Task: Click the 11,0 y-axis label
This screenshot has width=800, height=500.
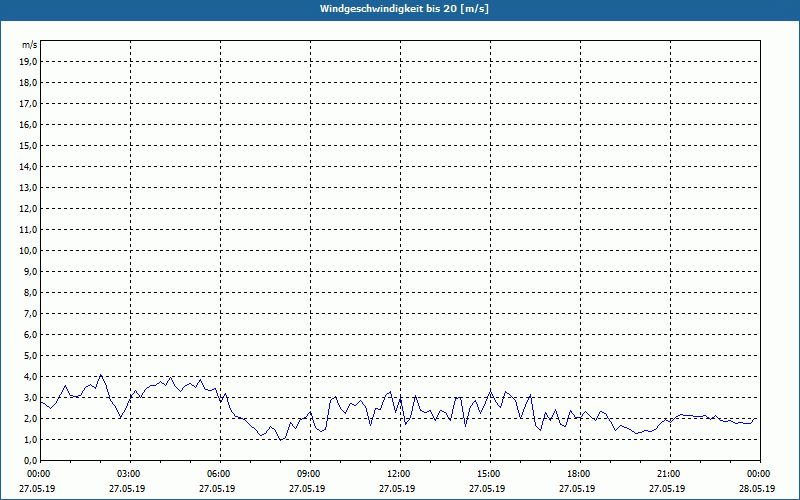Action: [x=28, y=230]
